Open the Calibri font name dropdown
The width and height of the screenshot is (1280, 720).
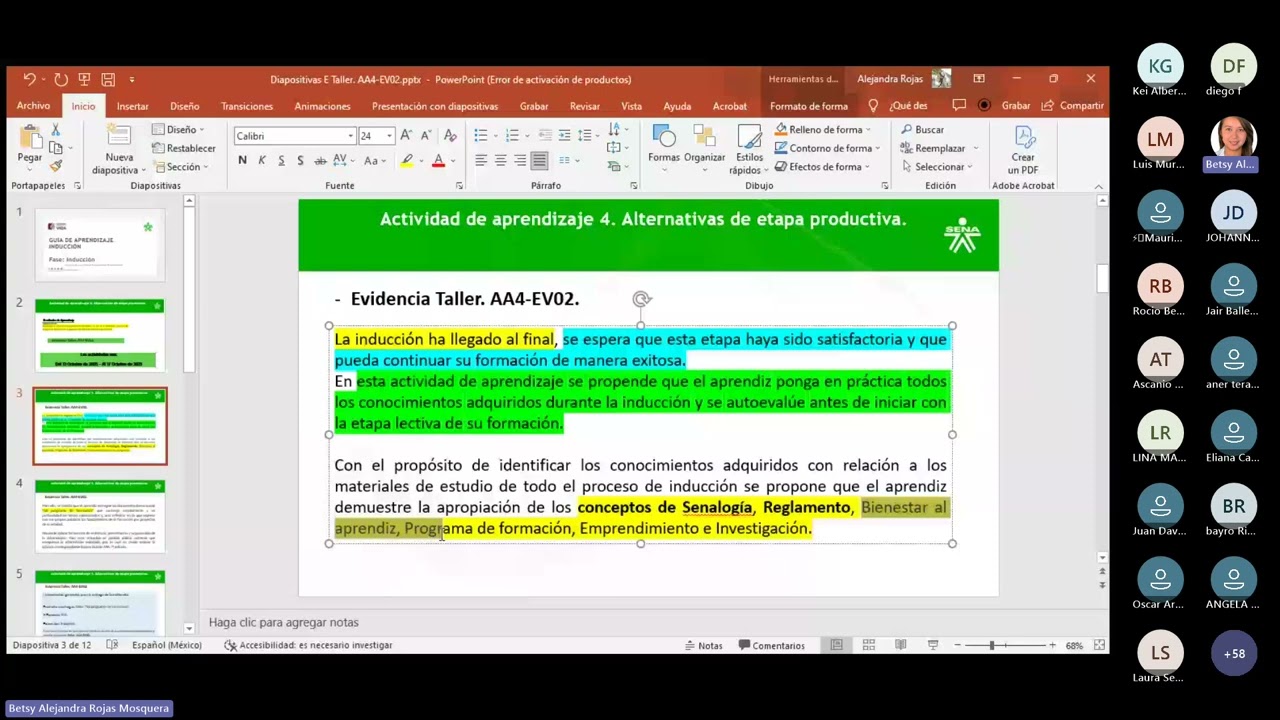pos(350,136)
